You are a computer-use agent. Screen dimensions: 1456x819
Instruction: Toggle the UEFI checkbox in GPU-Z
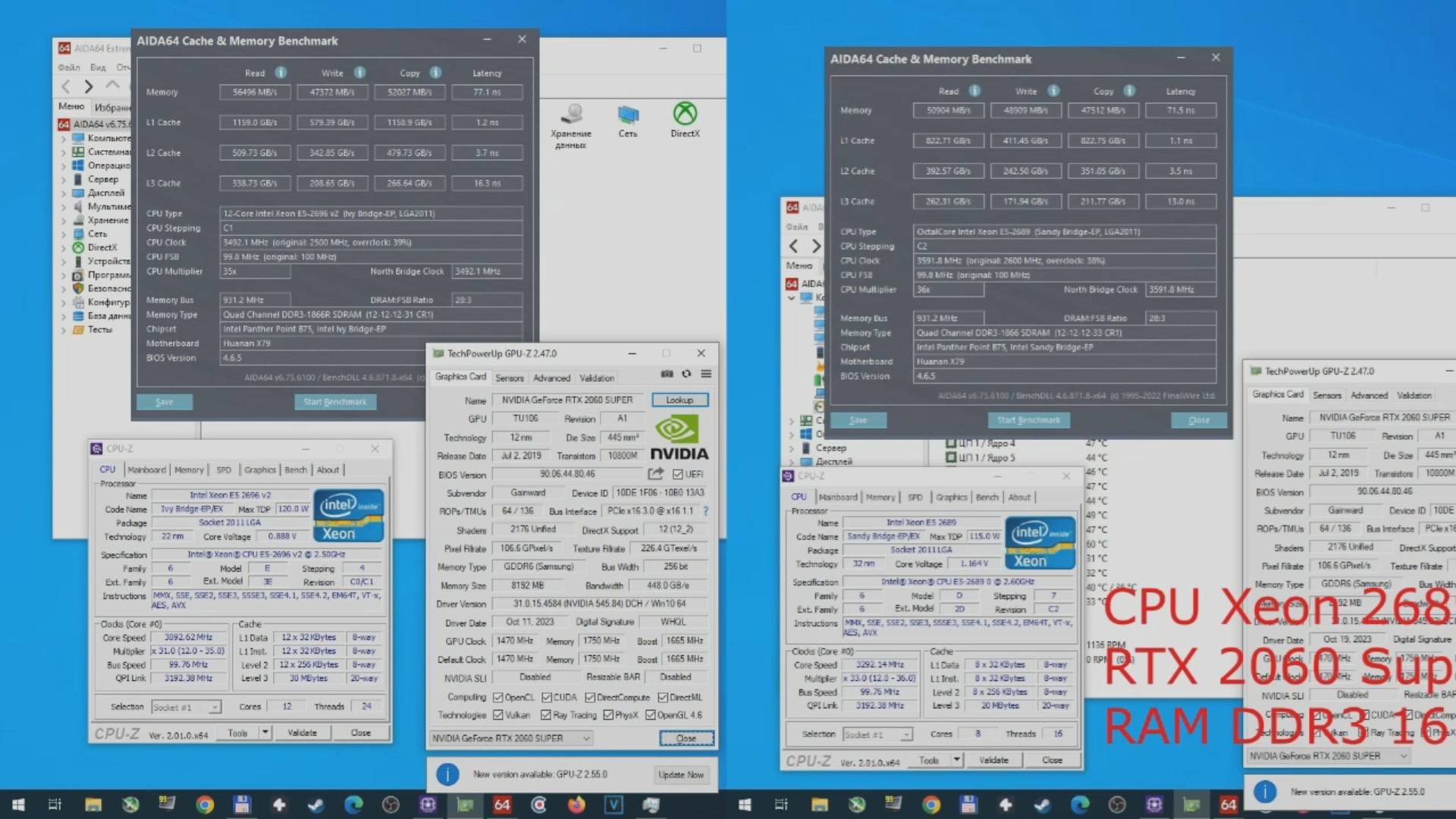point(678,475)
